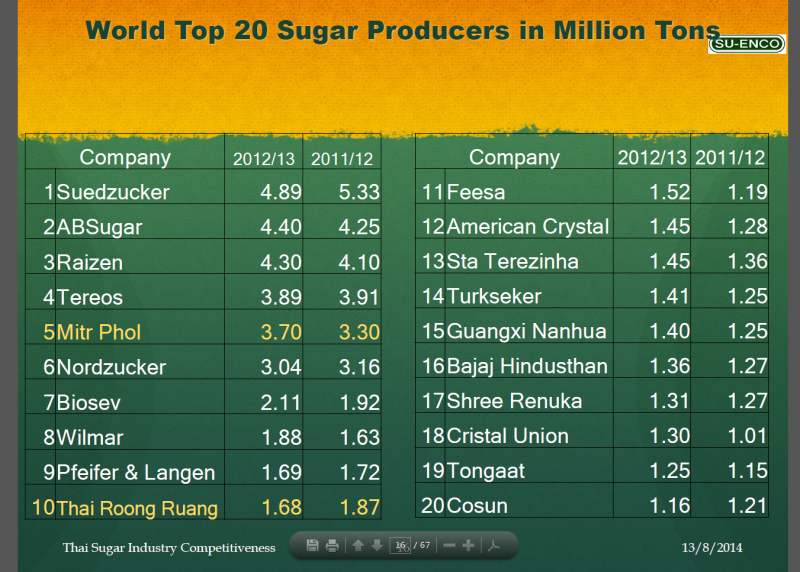Screen dimensions: 800x572
Task: Click Nordzucker's 2011/12 value 3.16
Action: (359, 367)
